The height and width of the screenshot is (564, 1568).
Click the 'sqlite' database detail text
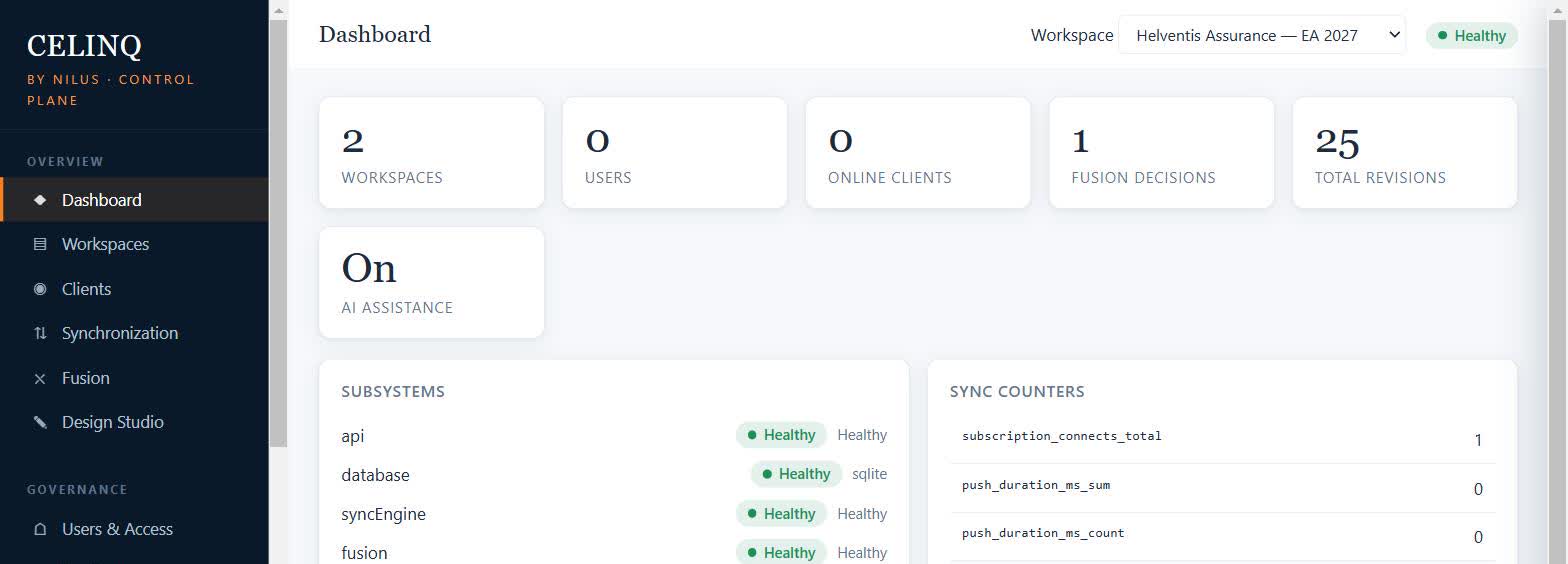[869, 474]
